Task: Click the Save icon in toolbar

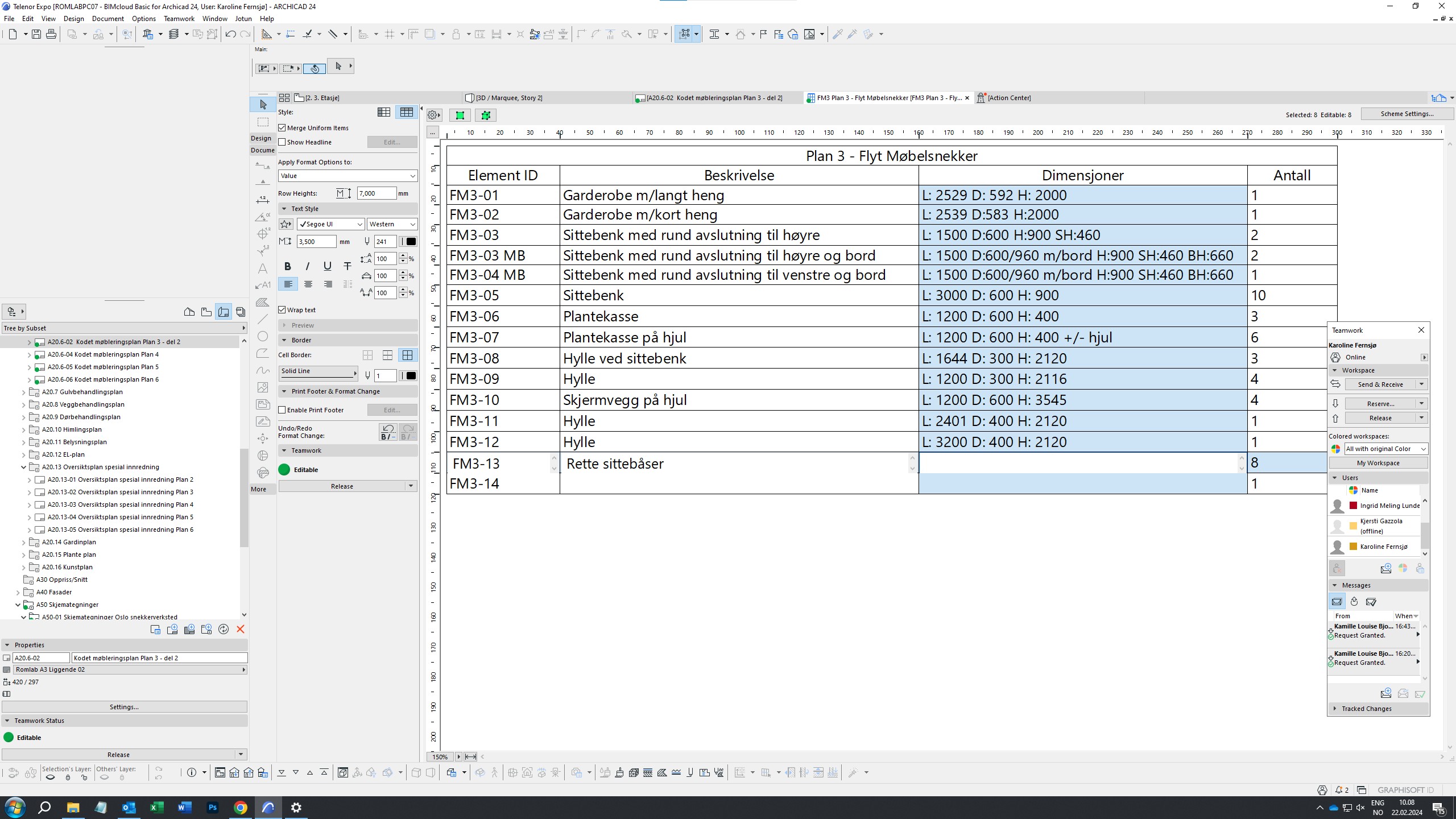Action: (x=36, y=34)
